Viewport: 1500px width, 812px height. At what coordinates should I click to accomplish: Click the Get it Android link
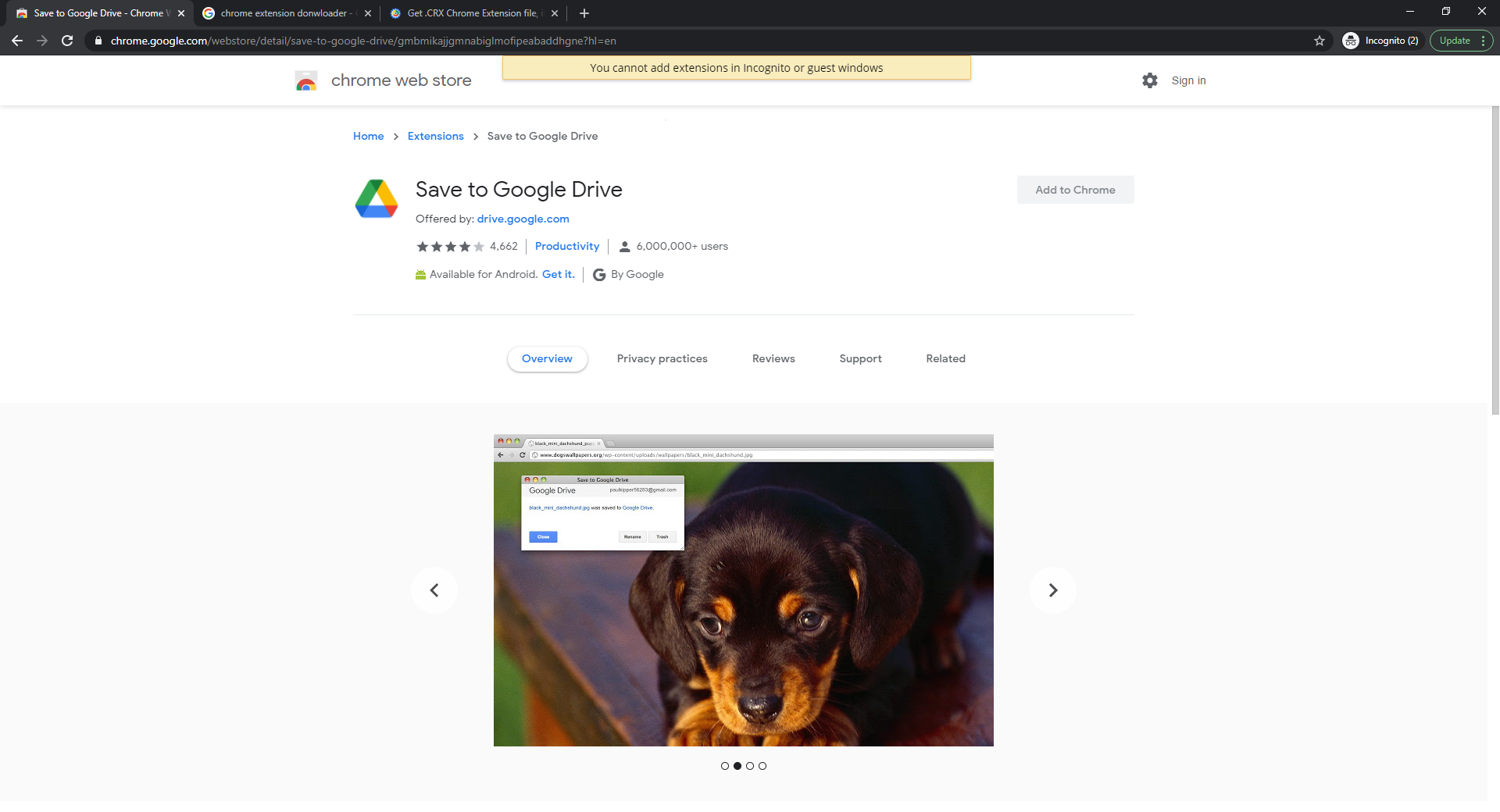558,274
